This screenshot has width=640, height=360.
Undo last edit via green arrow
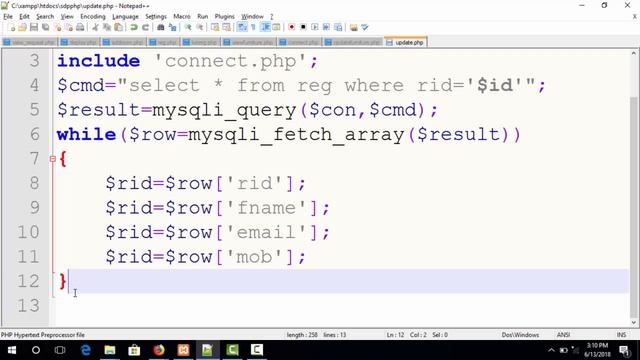click(x=133, y=27)
